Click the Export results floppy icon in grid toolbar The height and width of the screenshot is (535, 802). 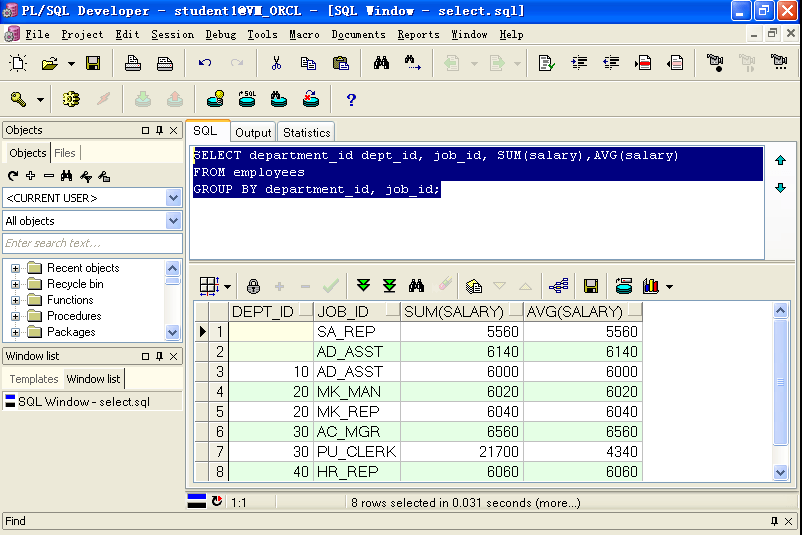tap(590, 286)
